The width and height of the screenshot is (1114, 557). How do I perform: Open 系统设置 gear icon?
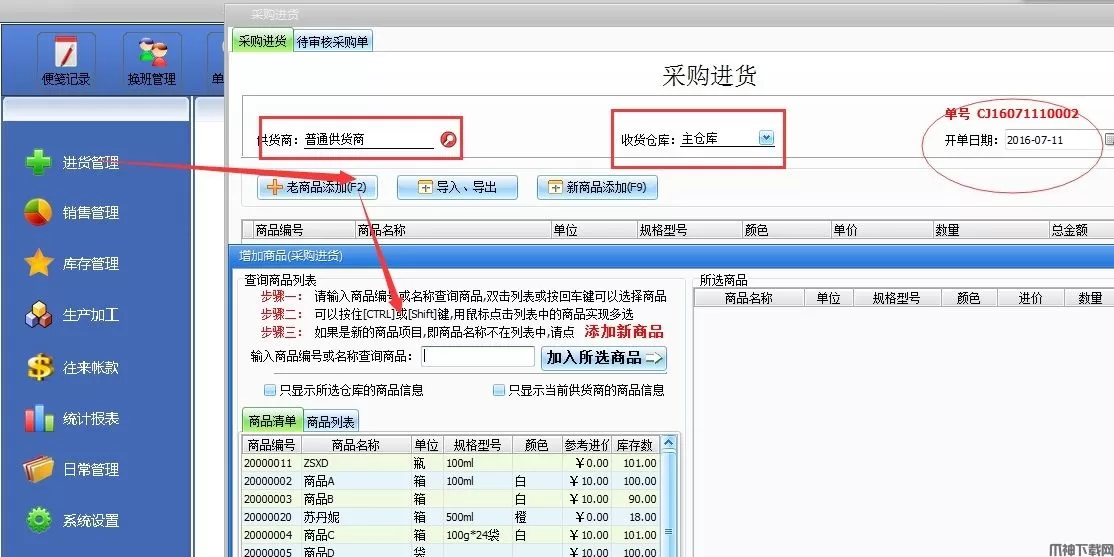coord(39,520)
